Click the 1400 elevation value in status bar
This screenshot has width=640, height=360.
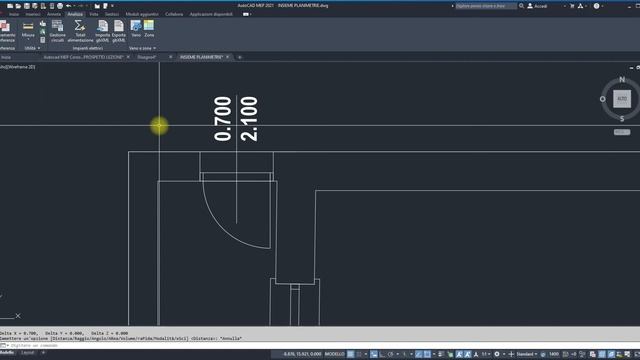tap(554, 354)
